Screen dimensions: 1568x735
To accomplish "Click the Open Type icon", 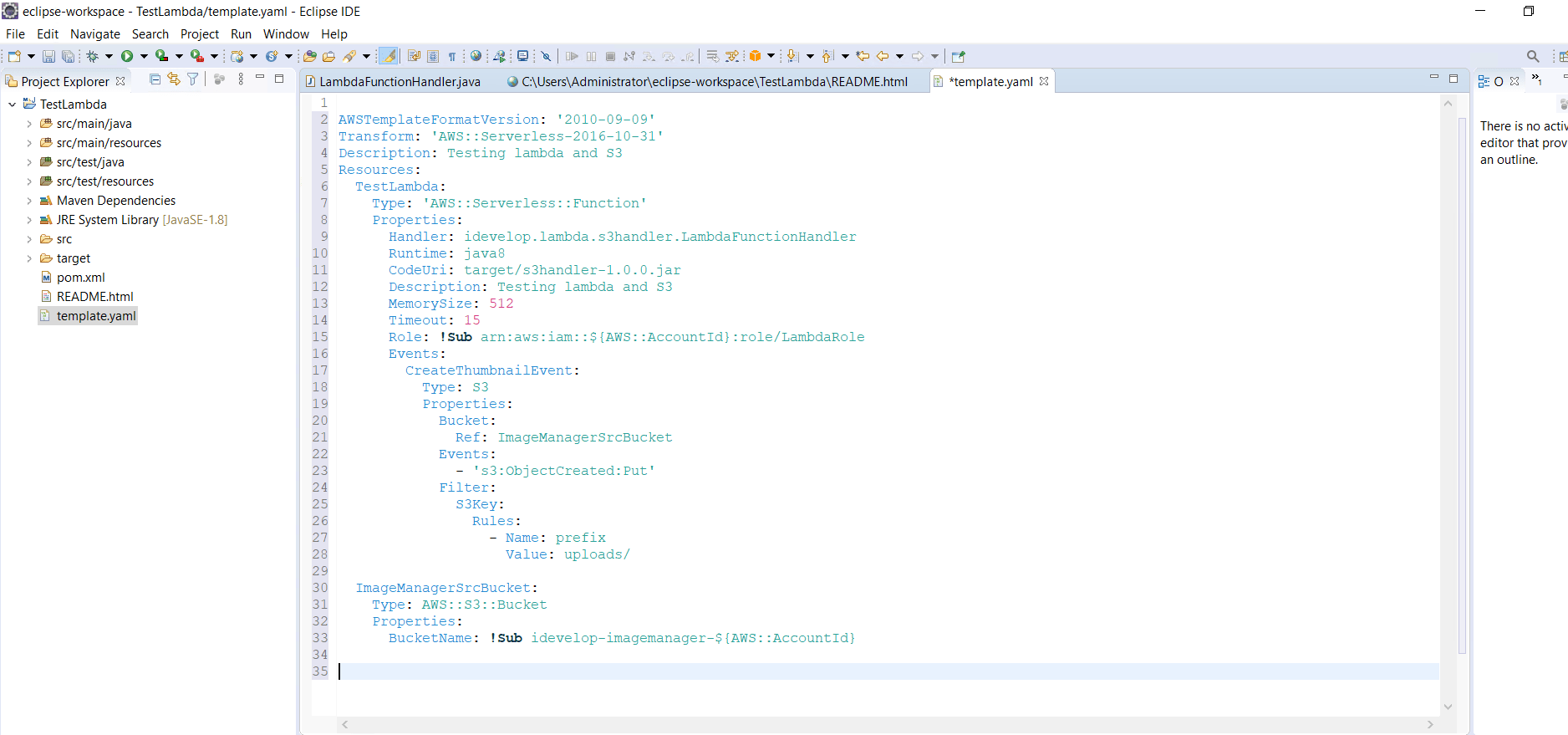I will click(310, 56).
